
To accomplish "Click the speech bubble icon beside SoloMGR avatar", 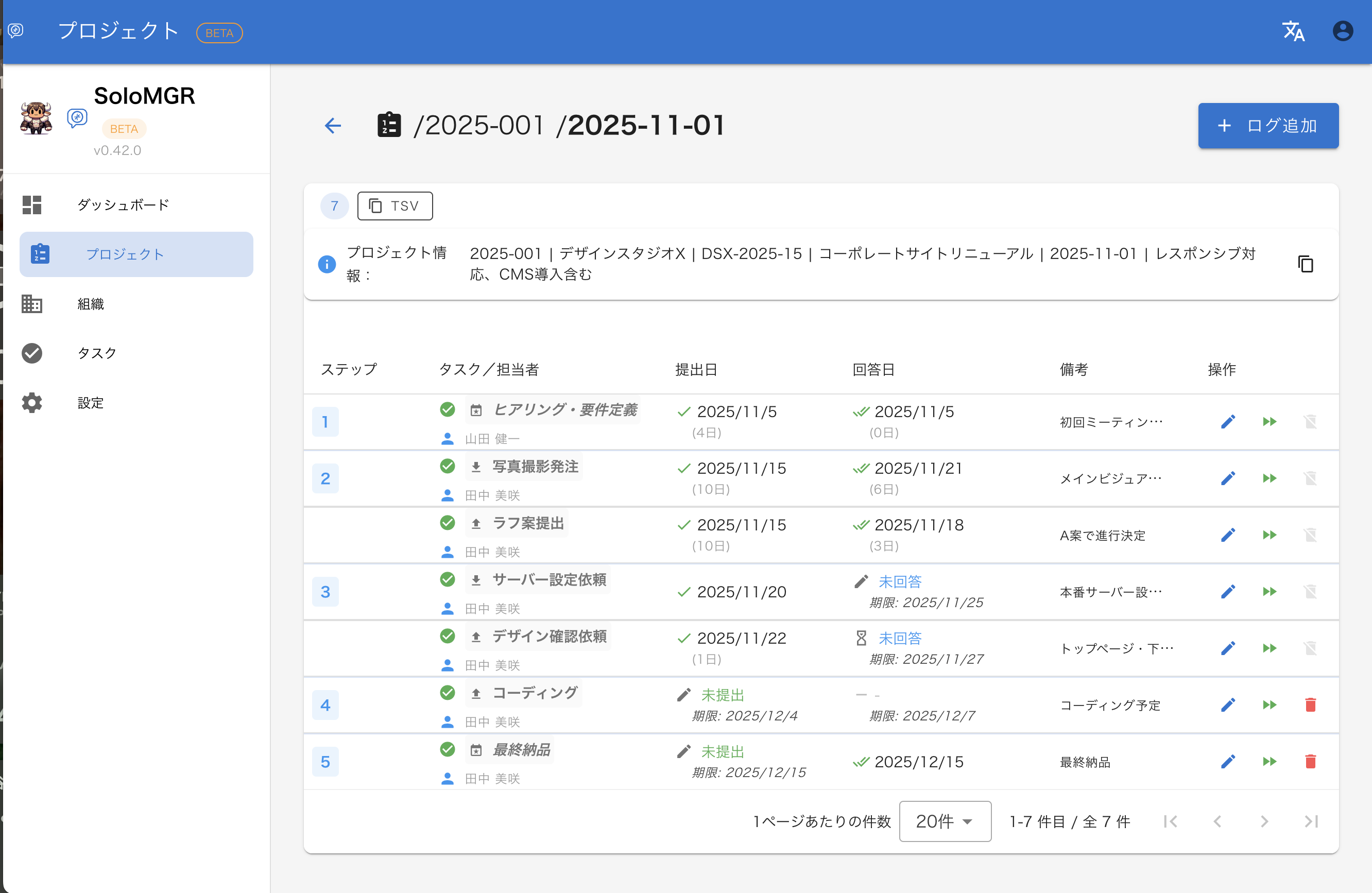I will click(77, 117).
